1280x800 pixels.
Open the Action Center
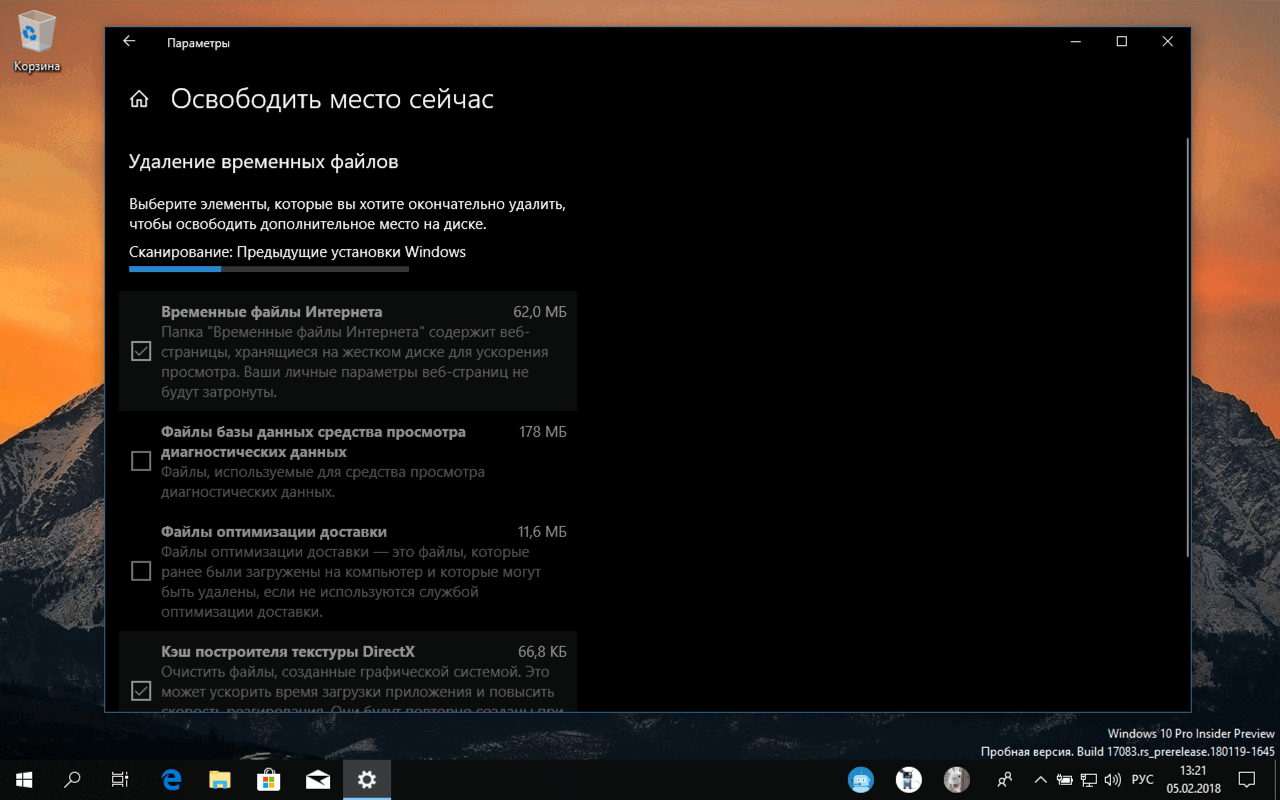tap(1246, 779)
